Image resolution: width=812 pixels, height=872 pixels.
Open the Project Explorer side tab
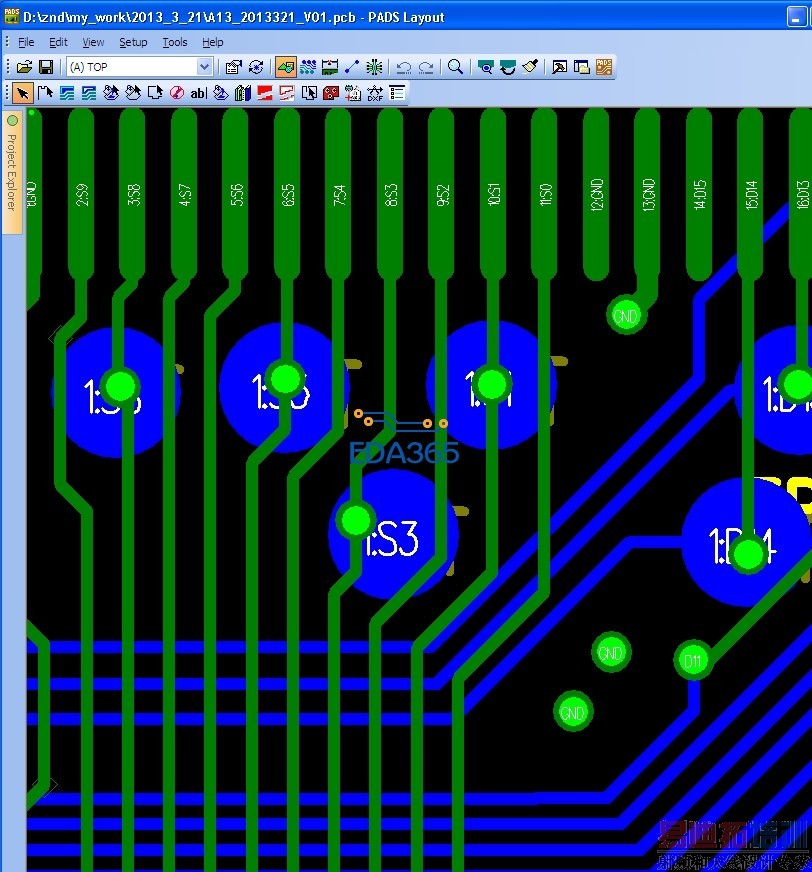[x=12, y=172]
